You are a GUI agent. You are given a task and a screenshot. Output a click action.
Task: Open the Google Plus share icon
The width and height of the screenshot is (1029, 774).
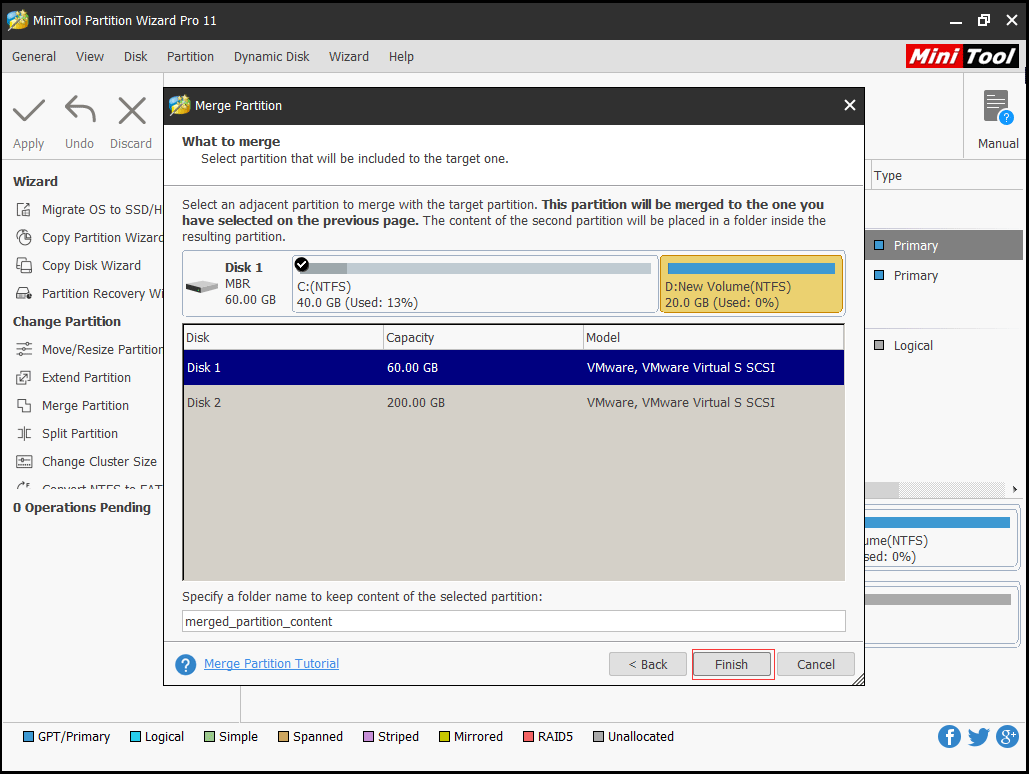tap(1008, 737)
